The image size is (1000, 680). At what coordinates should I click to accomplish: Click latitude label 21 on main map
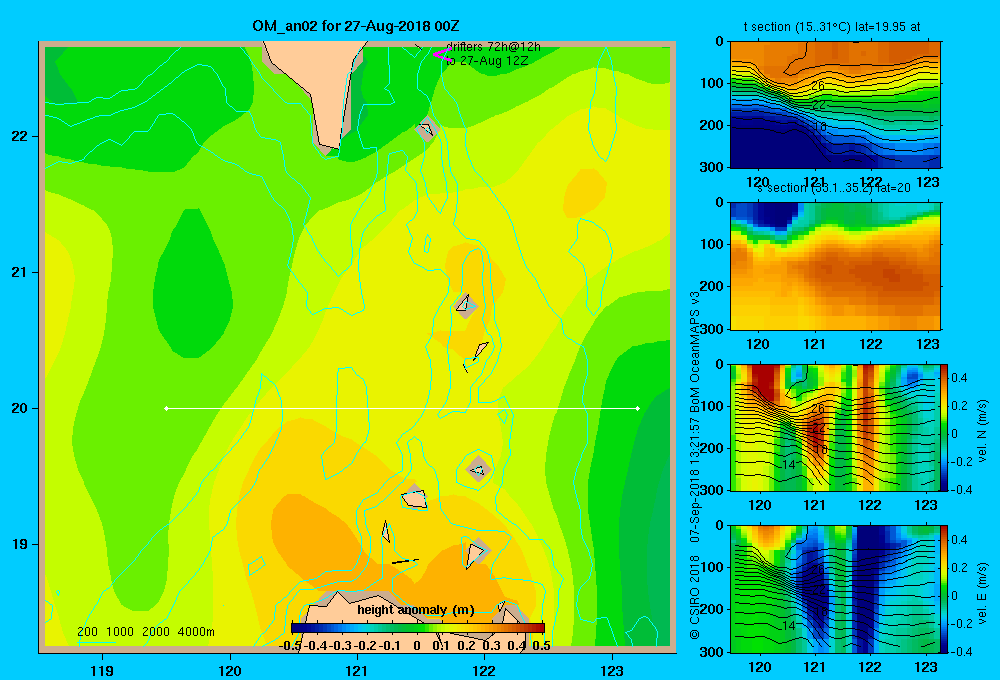coord(20,272)
